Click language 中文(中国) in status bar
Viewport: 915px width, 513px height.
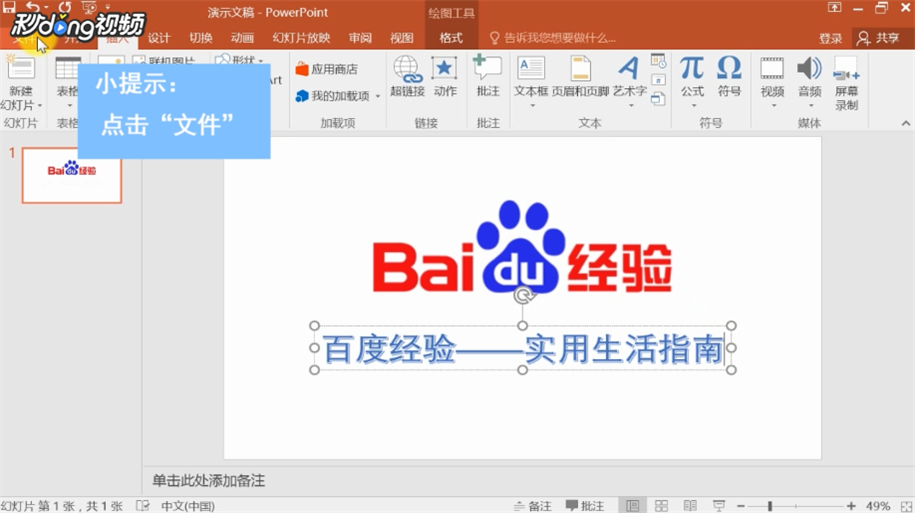(188, 506)
